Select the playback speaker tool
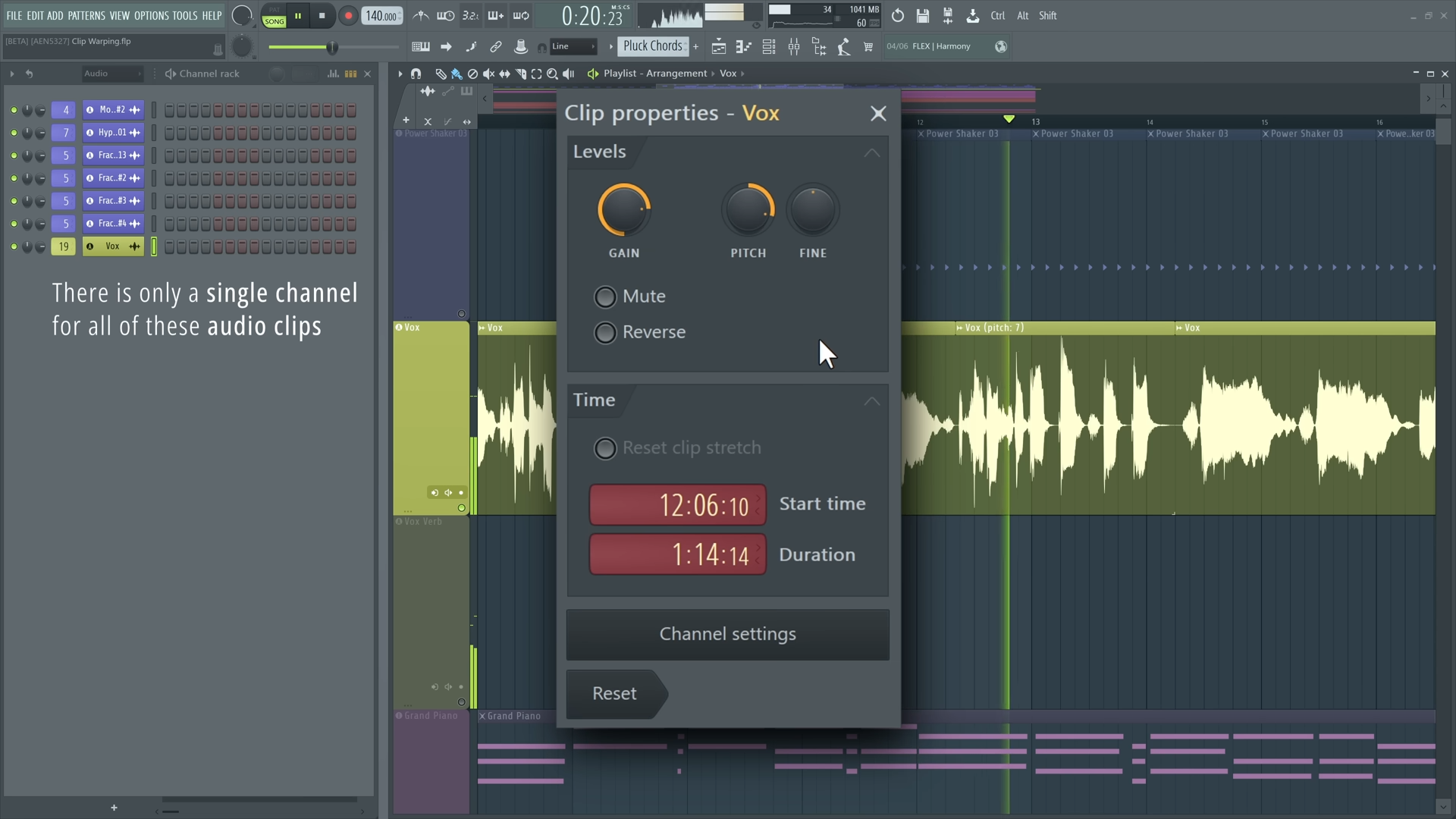The image size is (1456, 819). point(569,74)
